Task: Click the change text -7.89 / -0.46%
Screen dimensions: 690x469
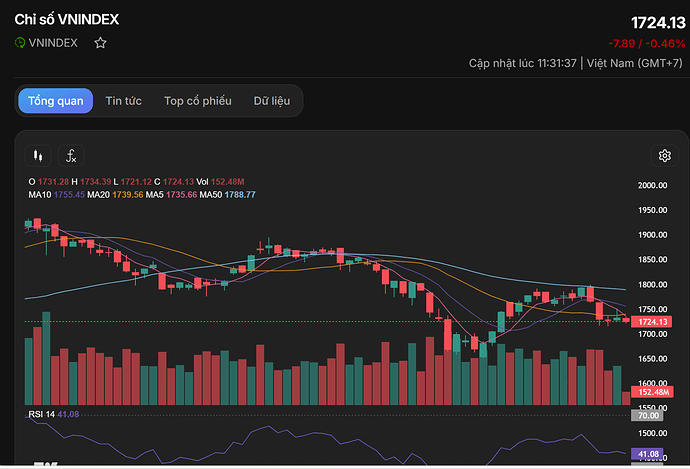Action: click(646, 44)
